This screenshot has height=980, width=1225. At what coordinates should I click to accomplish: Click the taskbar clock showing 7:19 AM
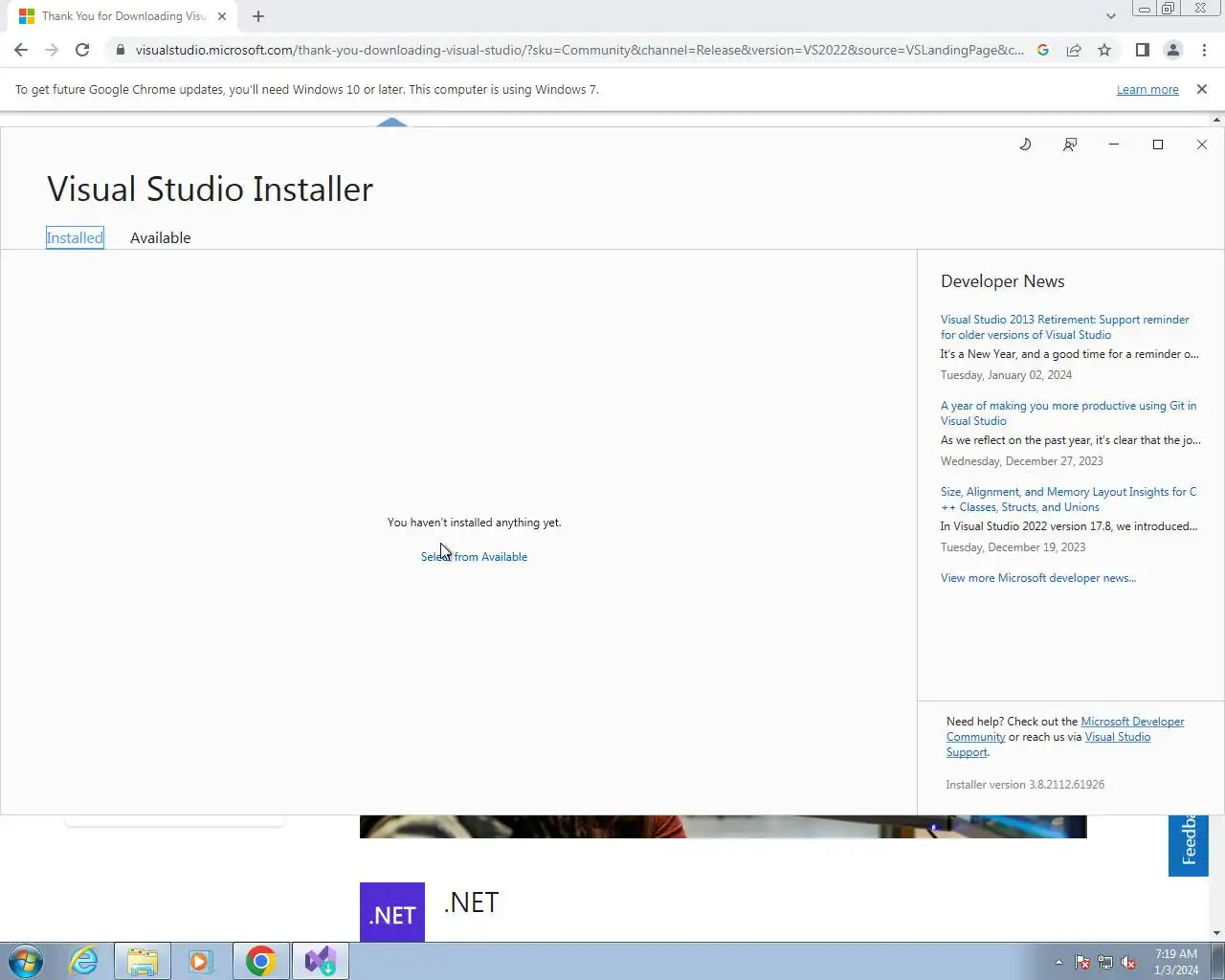click(x=1176, y=962)
